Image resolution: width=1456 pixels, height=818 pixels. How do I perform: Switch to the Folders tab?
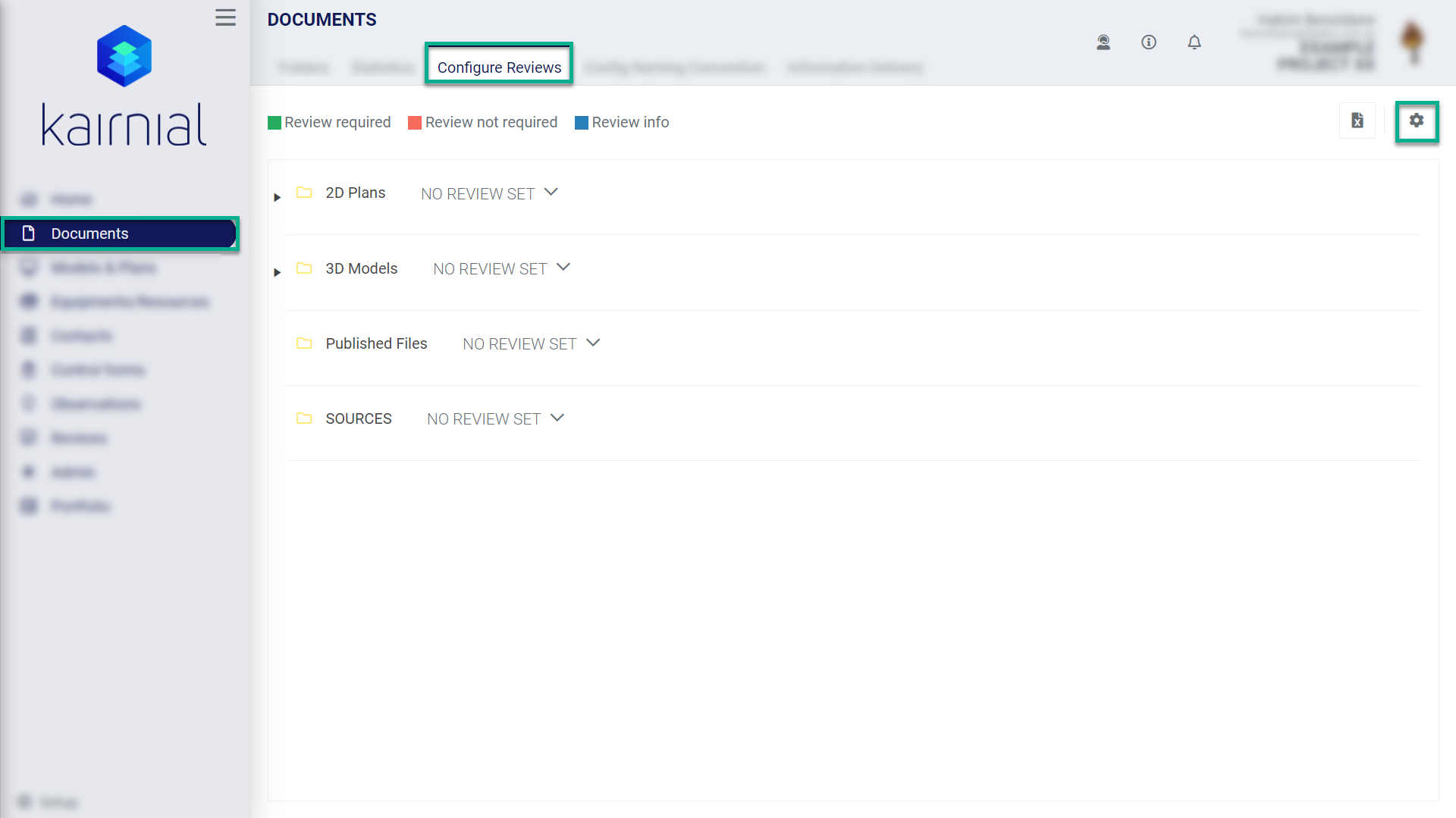tap(303, 67)
